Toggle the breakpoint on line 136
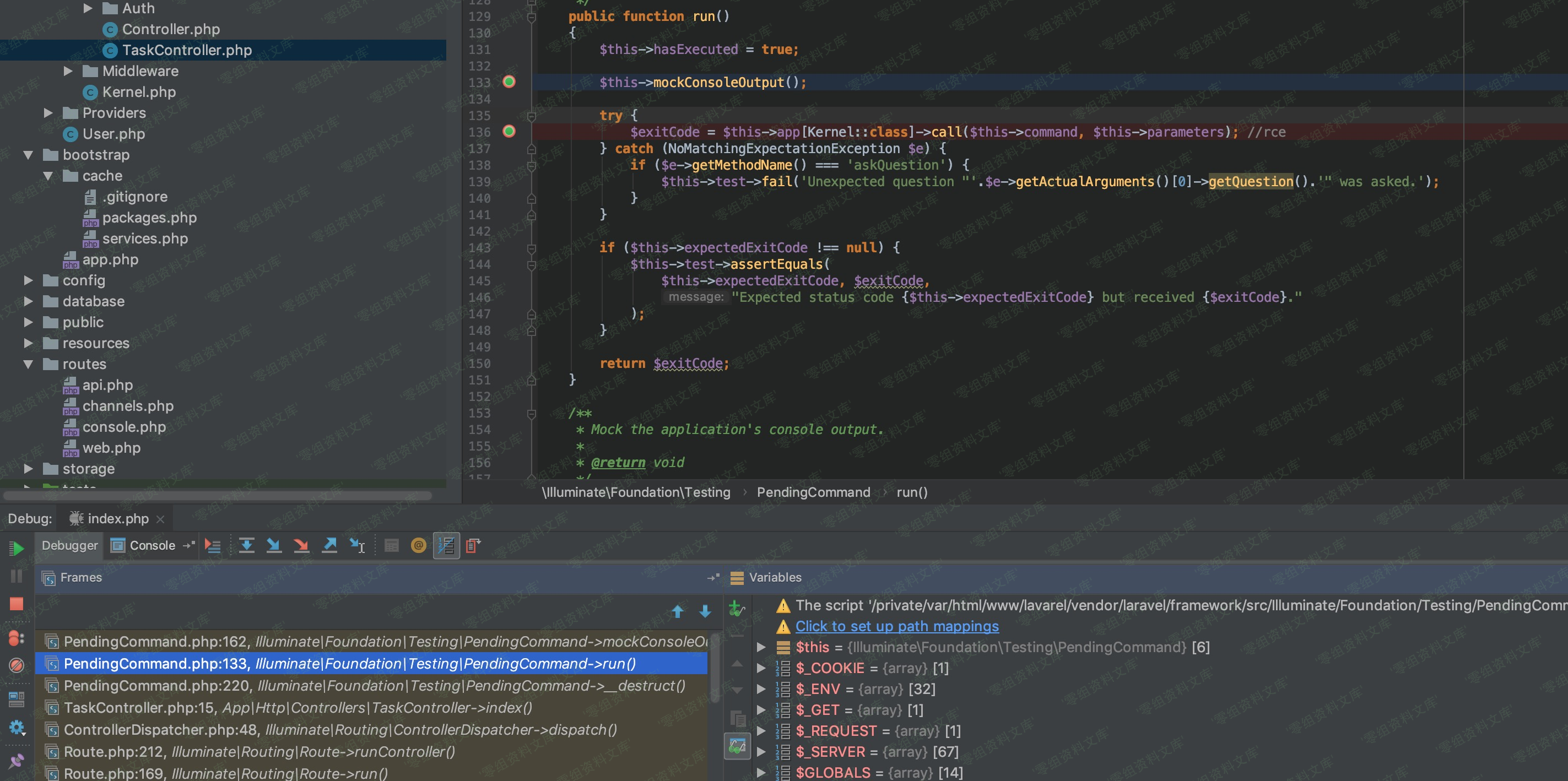The height and width of the screenshot is (781, 1568). 509,132
